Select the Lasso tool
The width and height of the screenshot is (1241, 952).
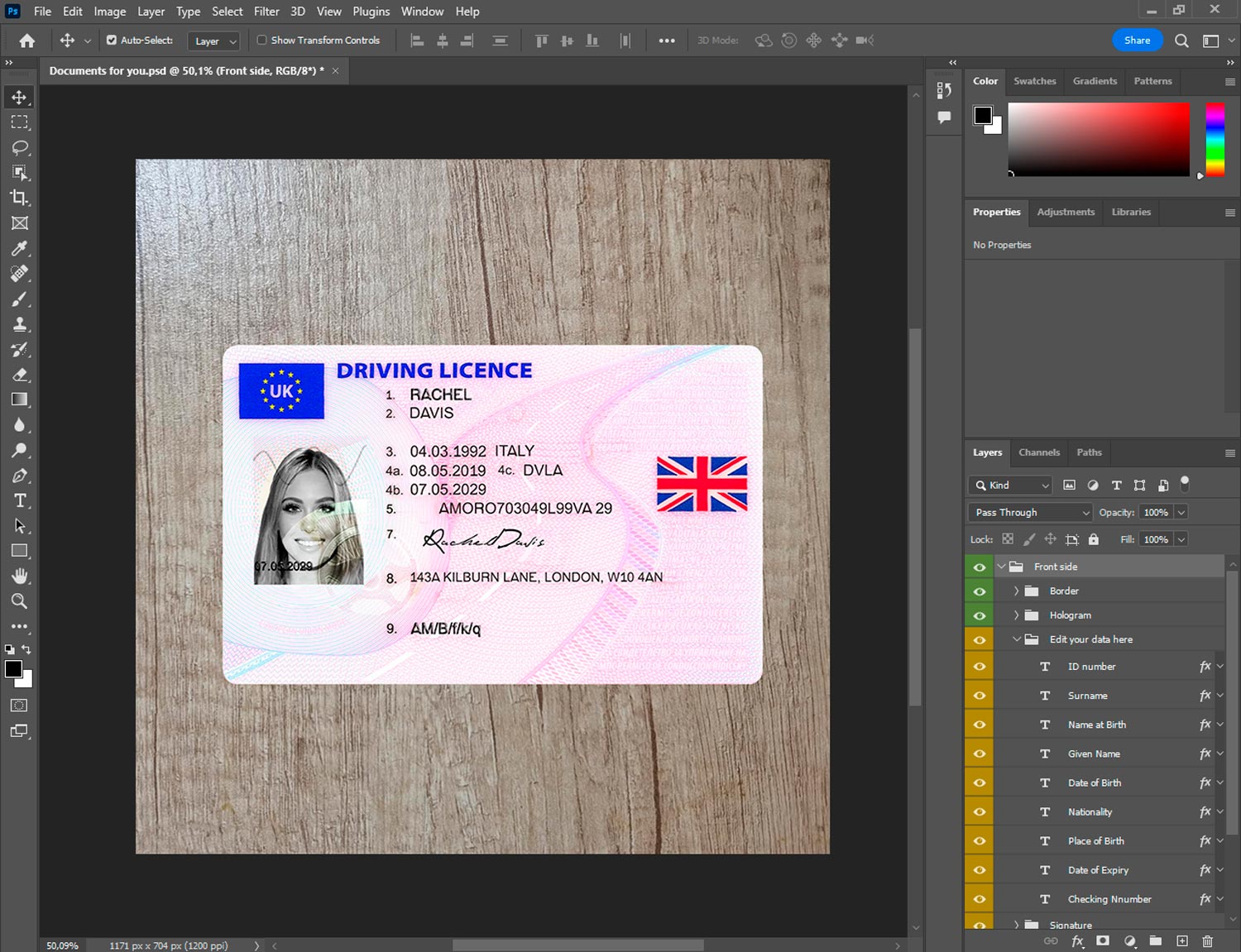pos(20,147)
